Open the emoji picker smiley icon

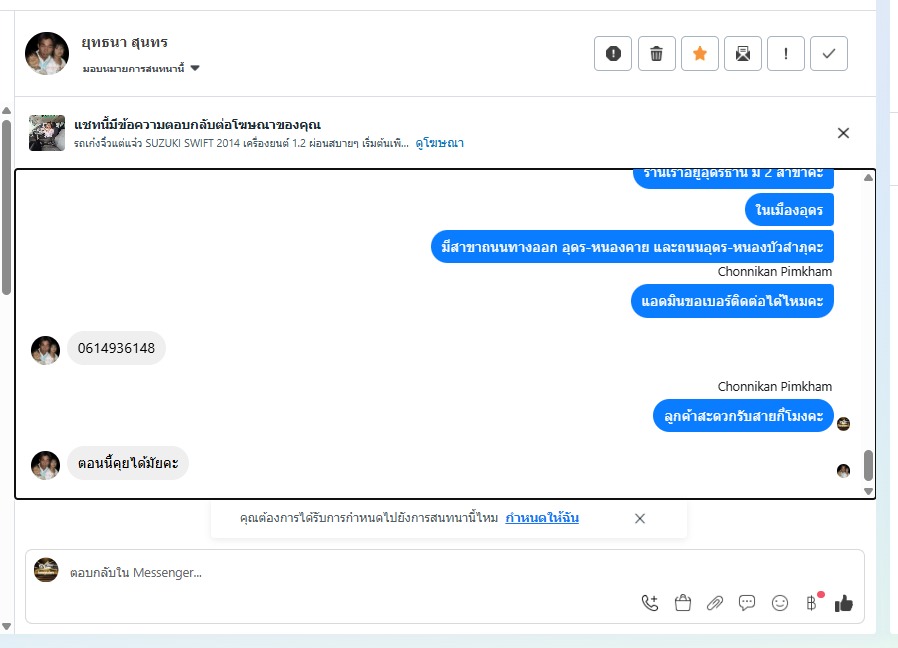point(779,603)
